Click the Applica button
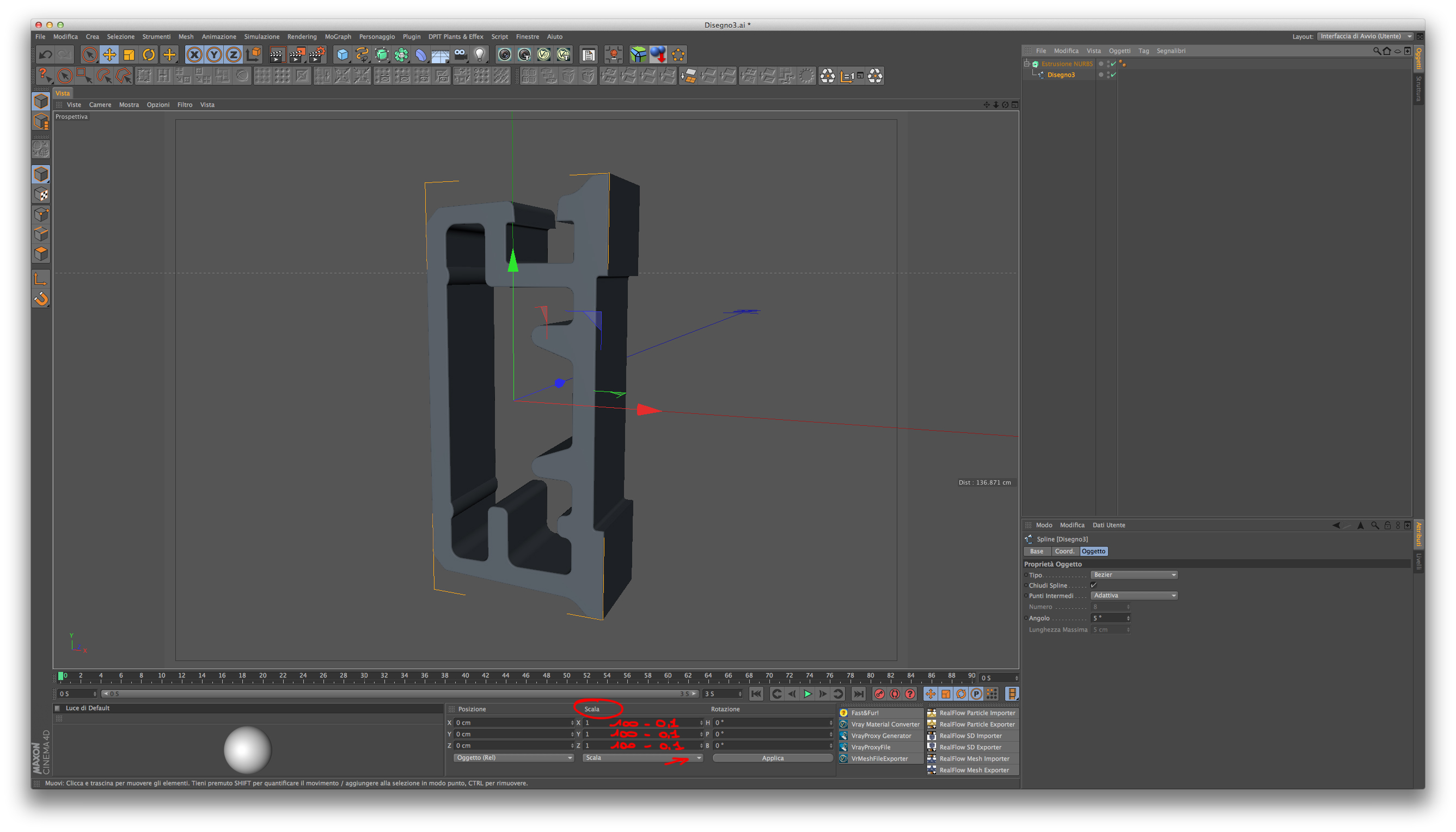Screen dimensions: 1456x832 point(772,758)
